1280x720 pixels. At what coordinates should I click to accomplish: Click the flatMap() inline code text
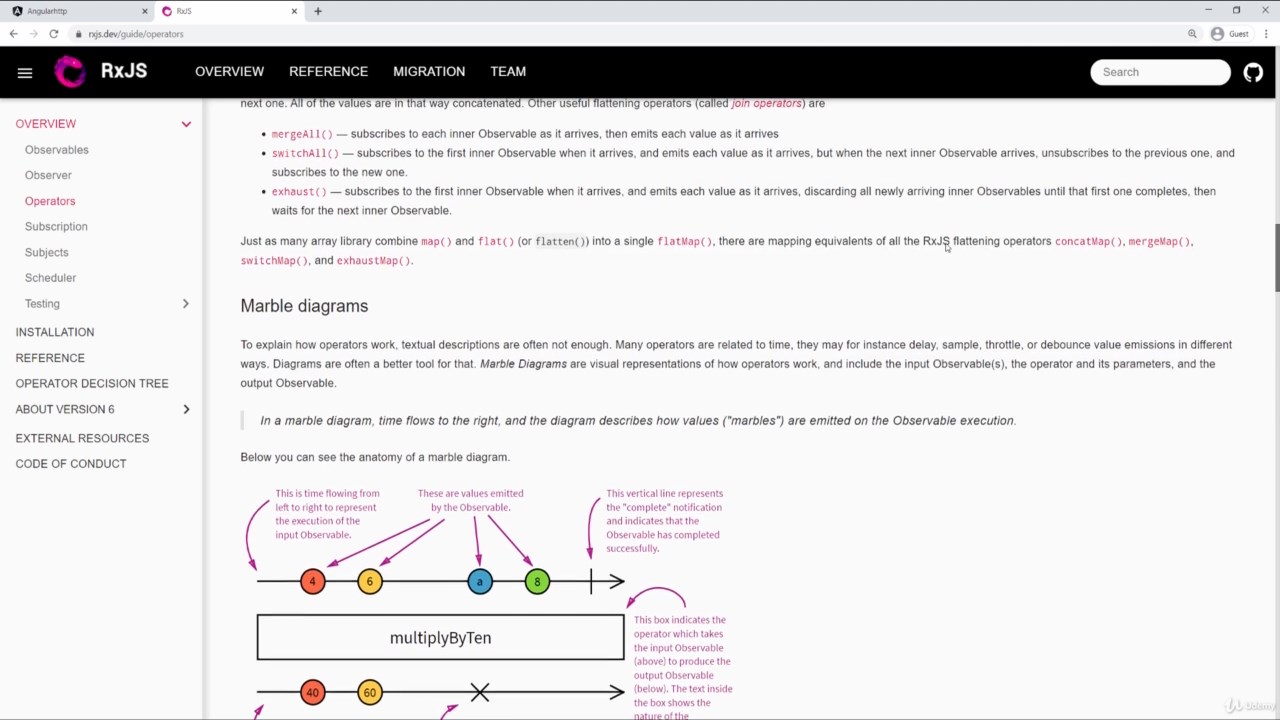pyautogui.click(x=685, y=241)
